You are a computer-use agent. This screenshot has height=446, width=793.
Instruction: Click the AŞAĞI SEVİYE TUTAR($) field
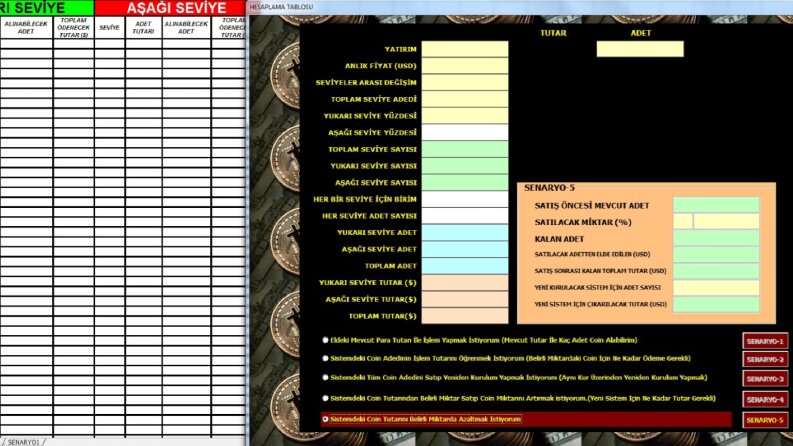(465, 299)
